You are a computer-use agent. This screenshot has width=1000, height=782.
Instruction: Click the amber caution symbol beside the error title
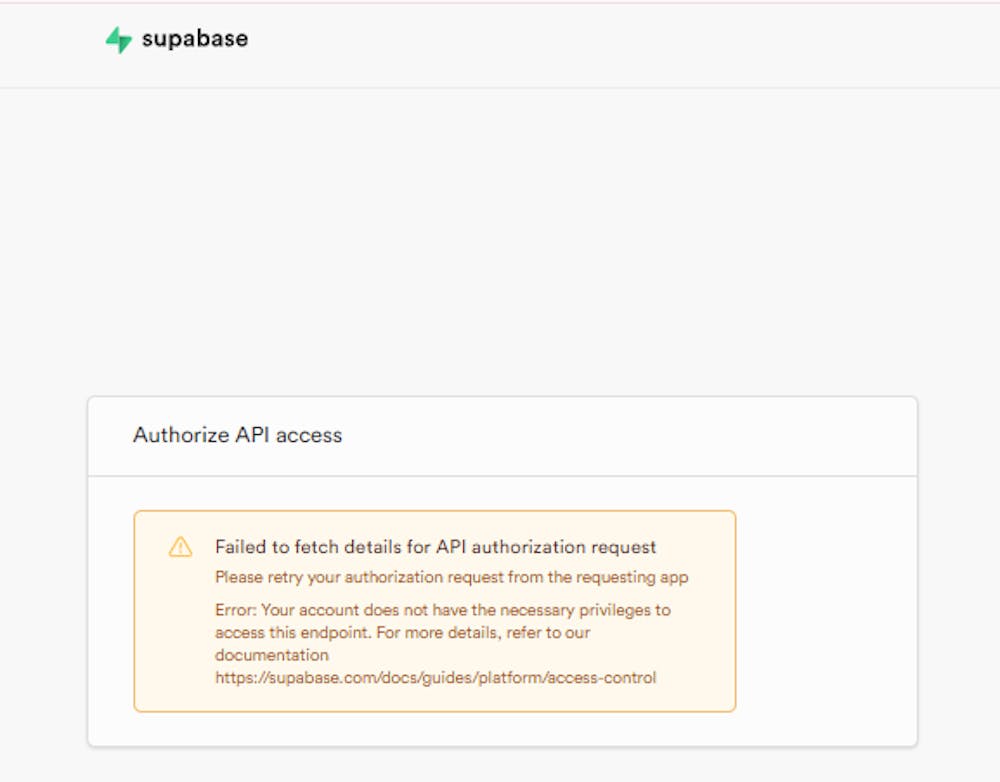pyautogui.click(x=181, y=546)
